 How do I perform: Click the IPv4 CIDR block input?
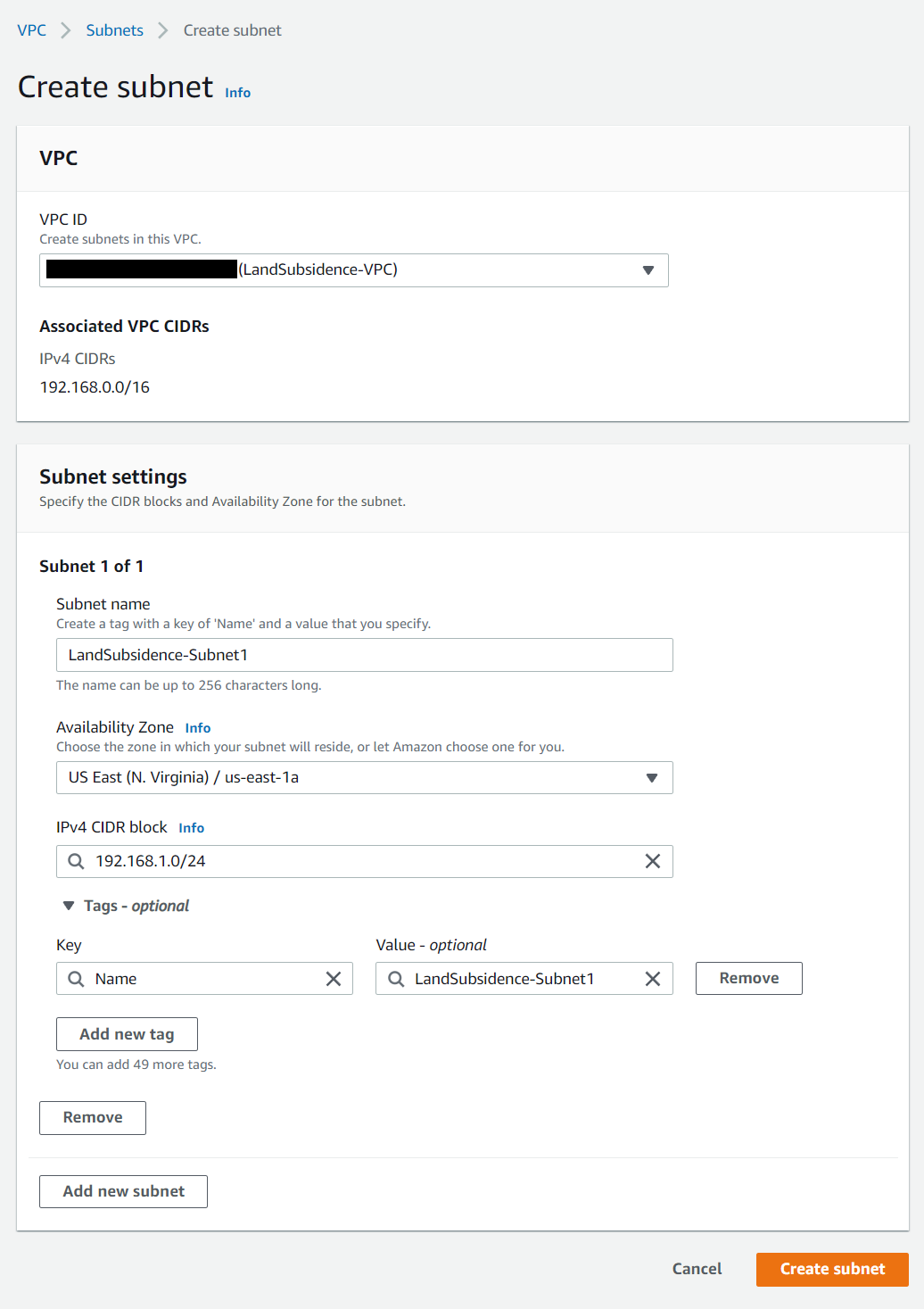click(x=364, y=861)
